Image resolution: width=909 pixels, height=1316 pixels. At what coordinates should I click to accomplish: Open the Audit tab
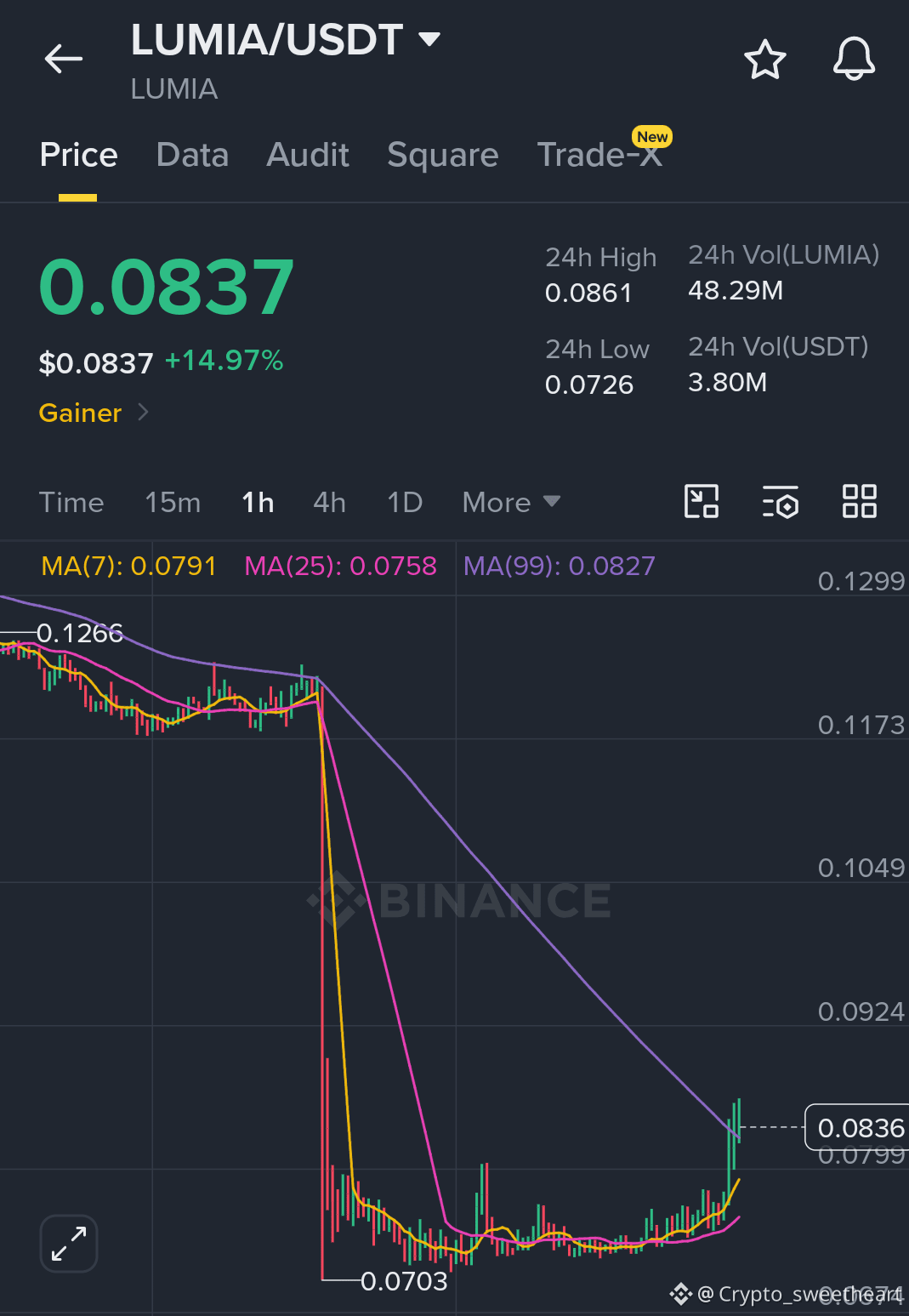coord(308,156)
